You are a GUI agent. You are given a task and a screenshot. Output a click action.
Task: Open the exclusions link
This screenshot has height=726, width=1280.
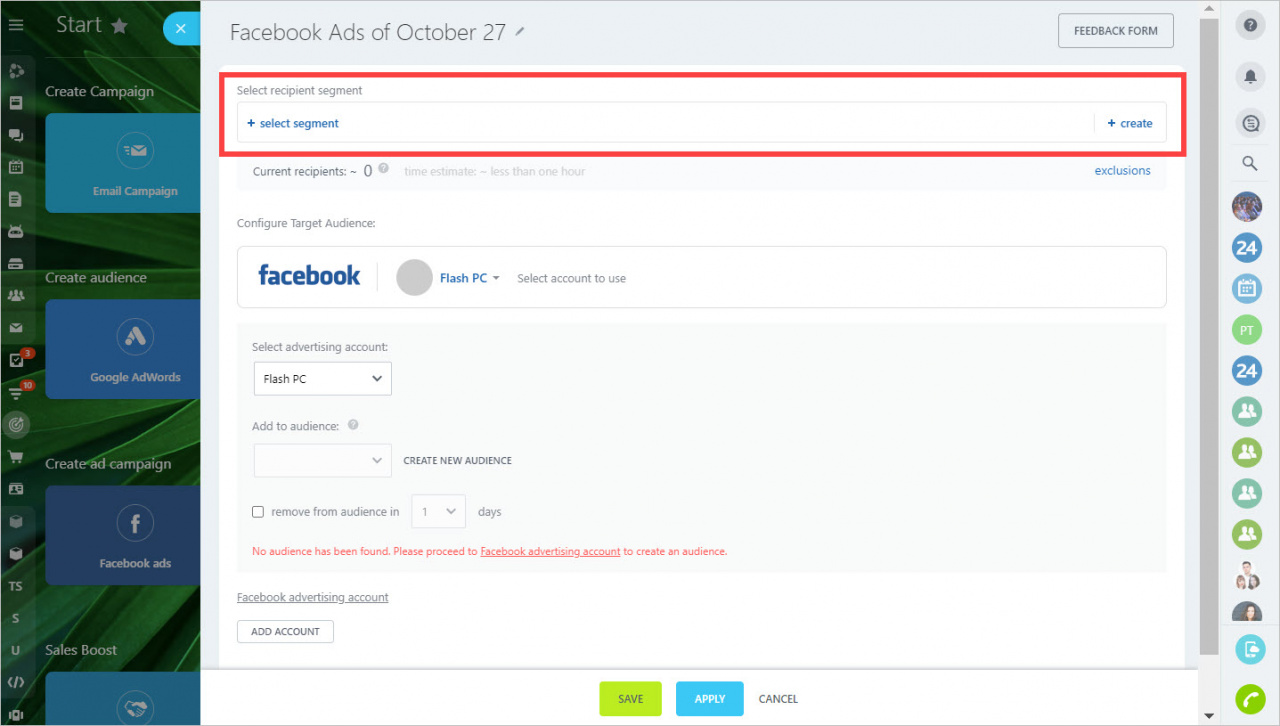coord(1122,171)
